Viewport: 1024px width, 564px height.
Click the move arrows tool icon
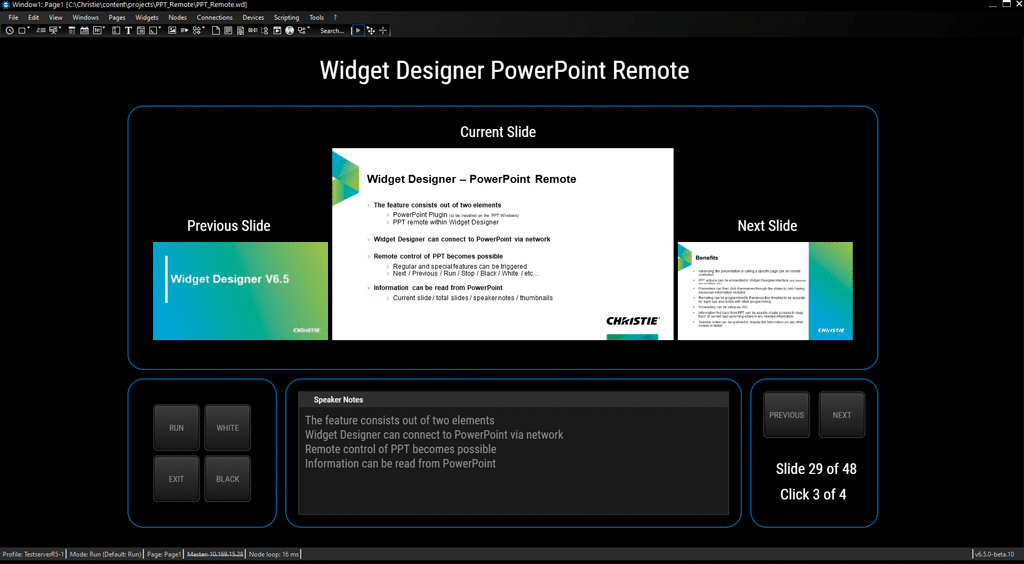click(x=370, y=31)
